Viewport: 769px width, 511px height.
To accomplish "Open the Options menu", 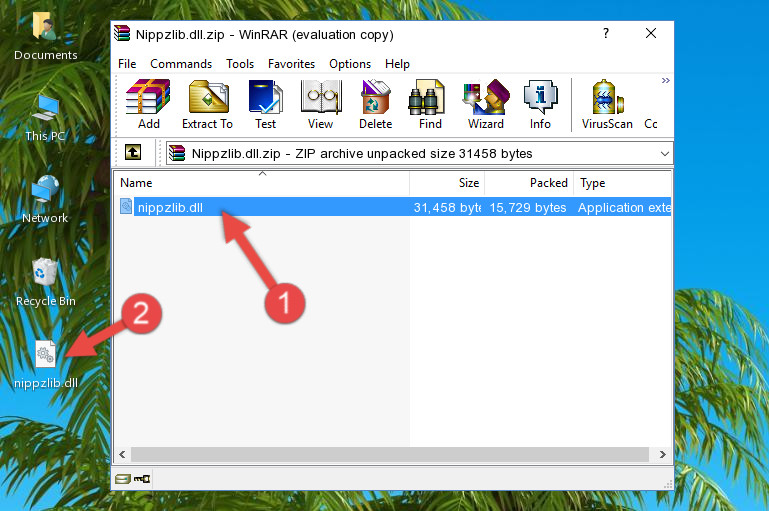I will click(350, 64).
